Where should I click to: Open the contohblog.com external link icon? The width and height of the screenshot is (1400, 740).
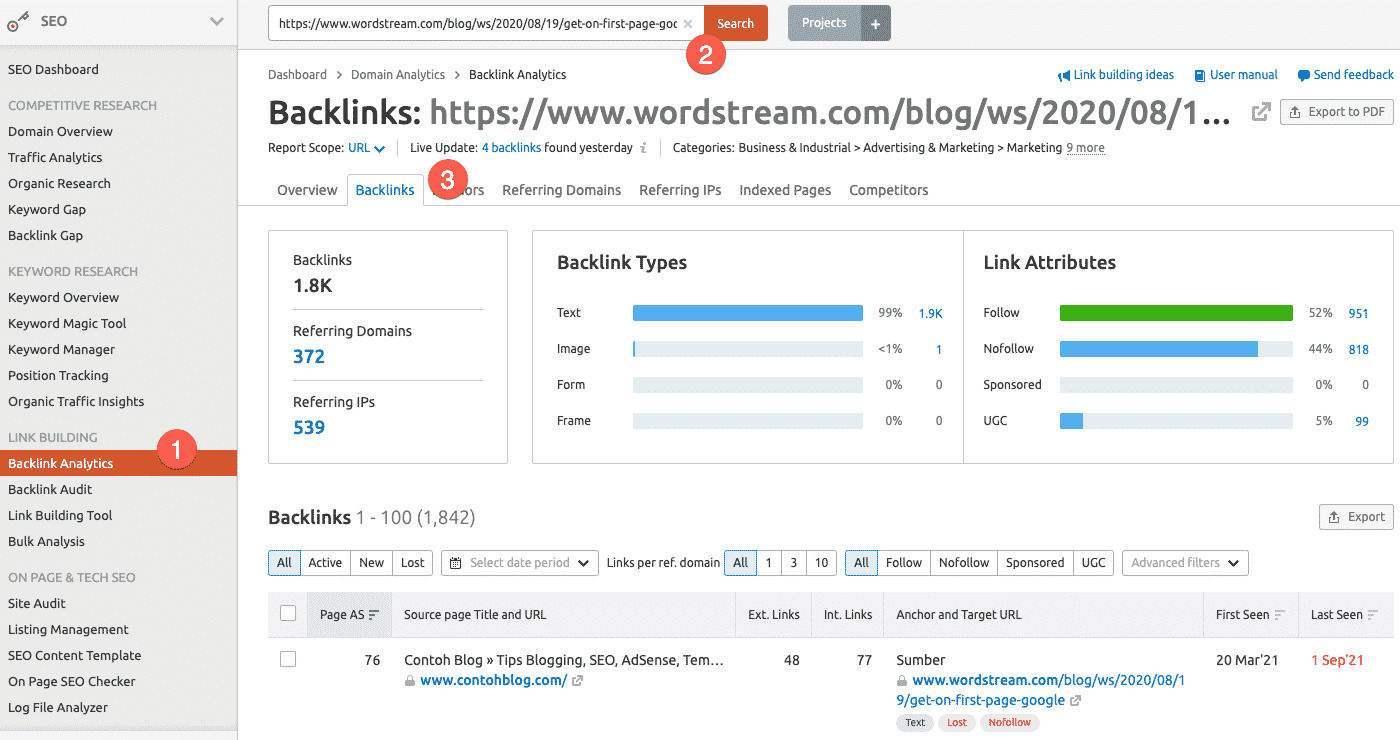(x=578, y=681)
